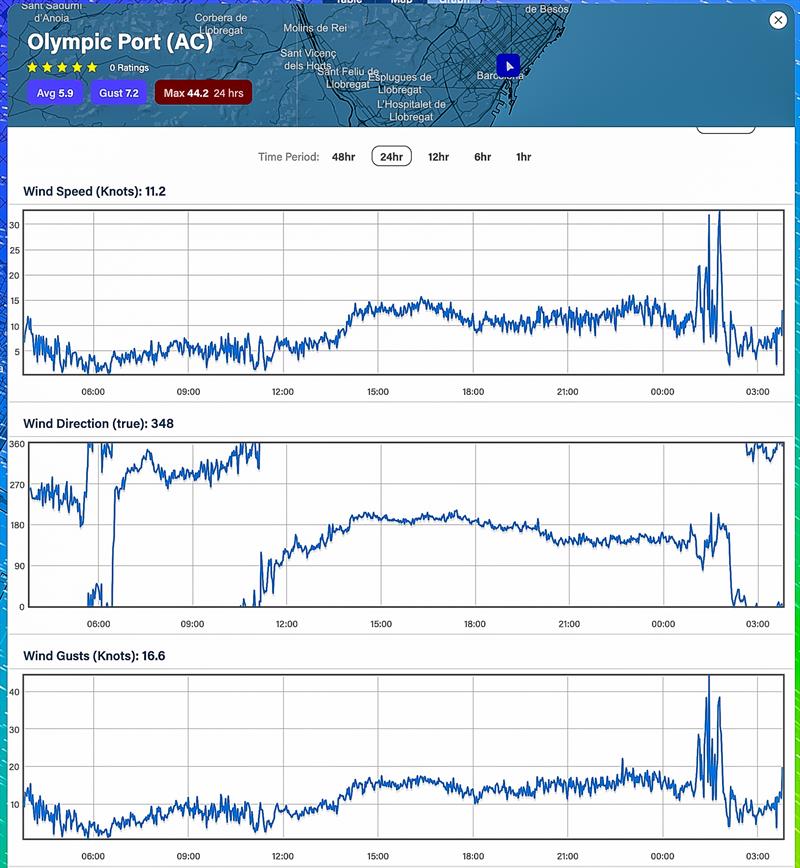Screen dimensions: 800x868
Task: Click the Barcelona label on the map
Action: (499, 76)
